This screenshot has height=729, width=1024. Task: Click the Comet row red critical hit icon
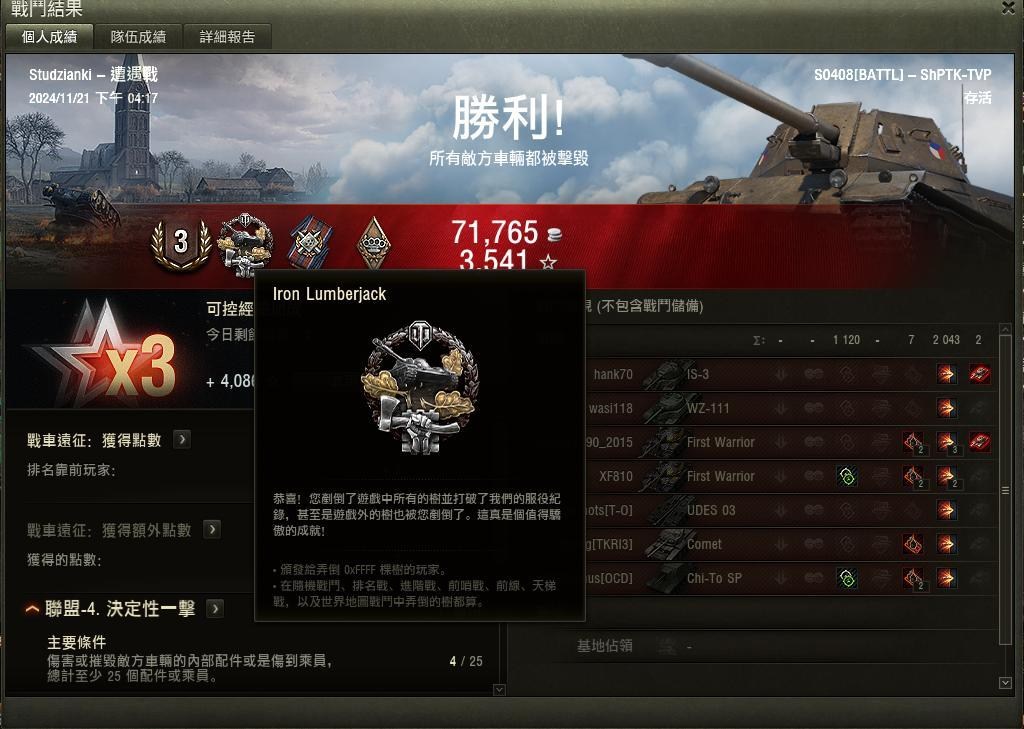(x=913, y=544)
